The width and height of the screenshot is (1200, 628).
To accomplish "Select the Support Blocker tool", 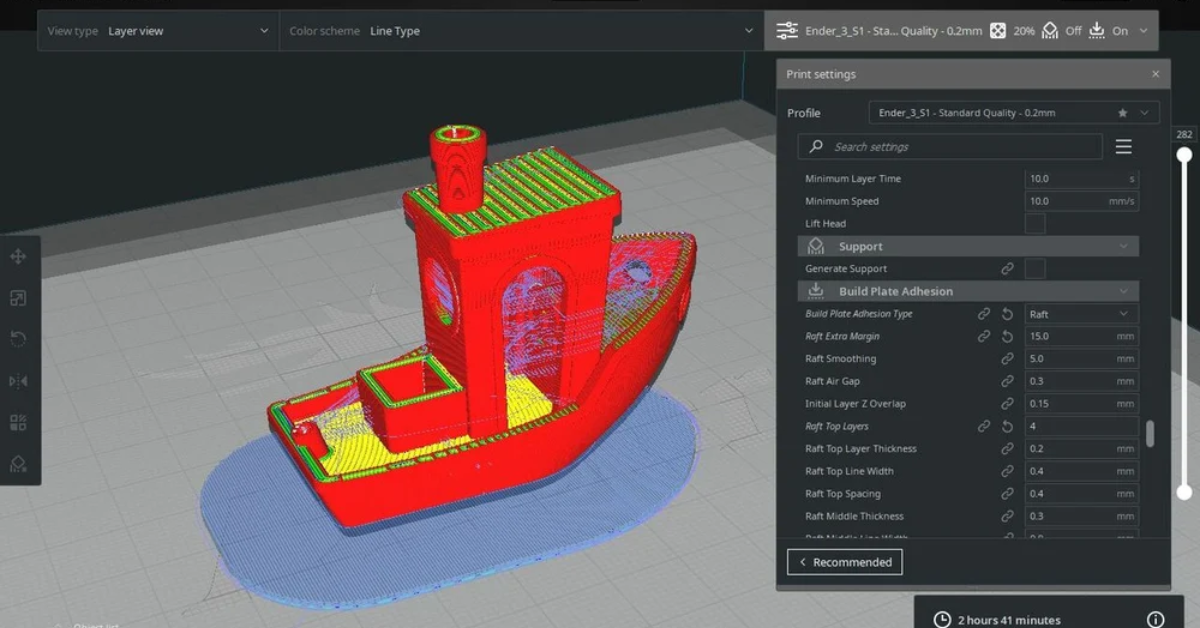I will [17, 465].
